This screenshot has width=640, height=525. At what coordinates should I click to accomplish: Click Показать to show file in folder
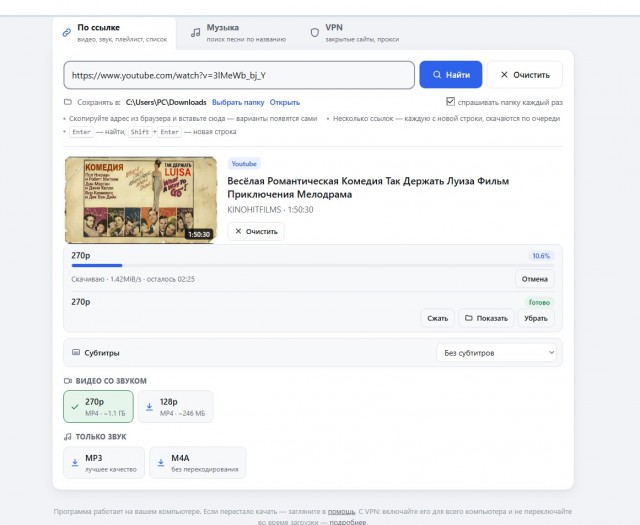click(486, 318)
